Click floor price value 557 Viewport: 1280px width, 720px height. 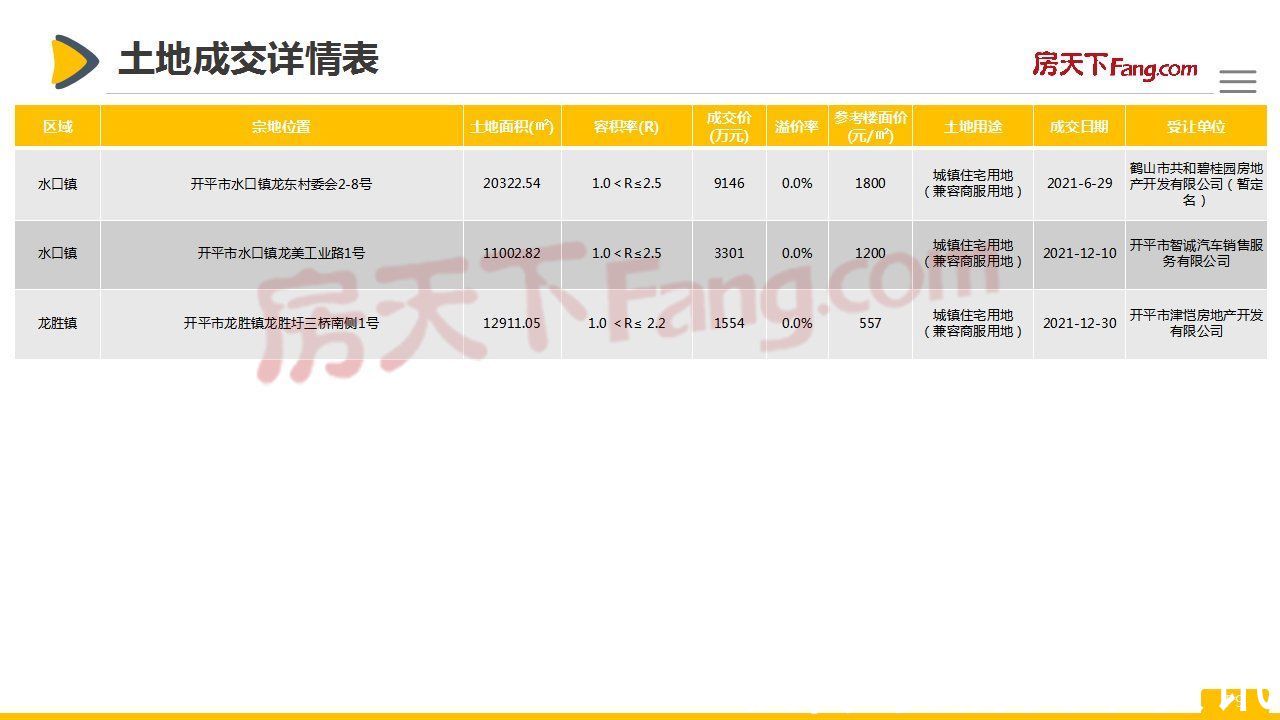[870, 323]
